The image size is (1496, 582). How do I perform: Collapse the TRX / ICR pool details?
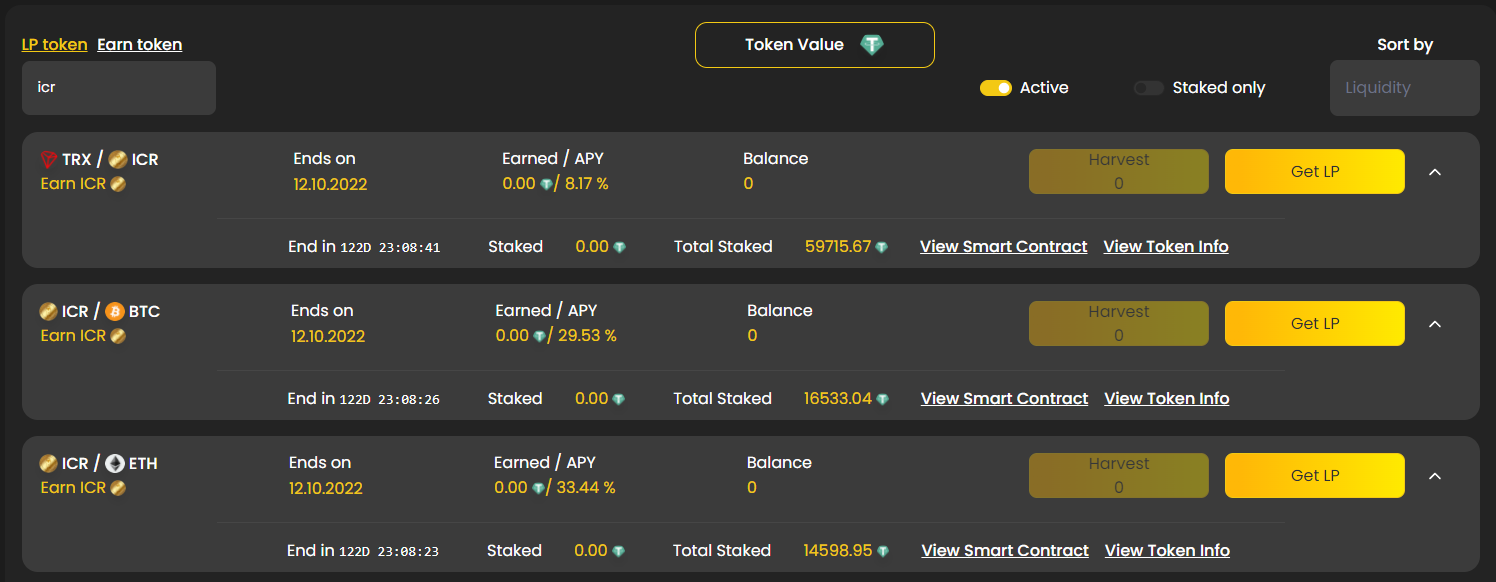(1435, 172)
